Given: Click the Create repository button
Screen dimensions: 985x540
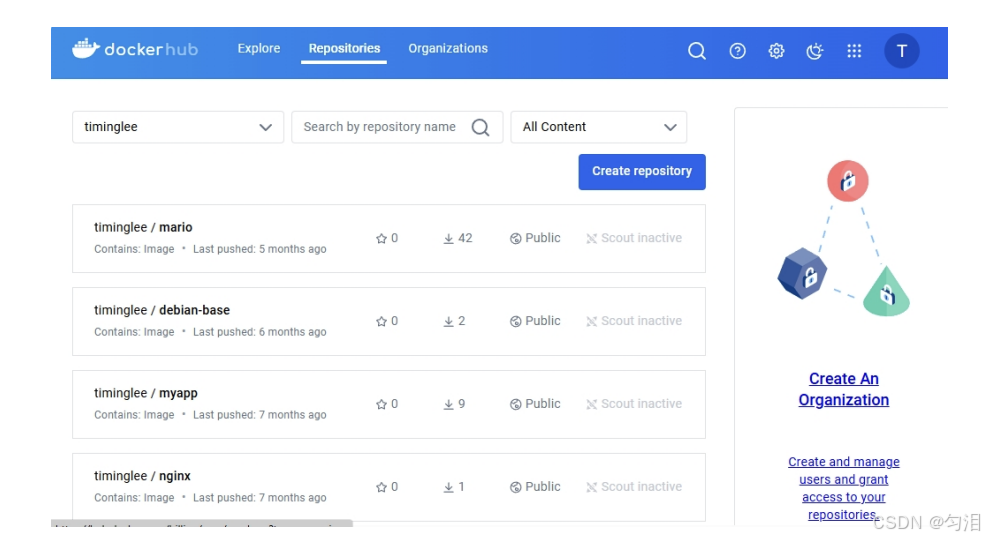Looking at the screenshot, I should click(x=642, y=171).
